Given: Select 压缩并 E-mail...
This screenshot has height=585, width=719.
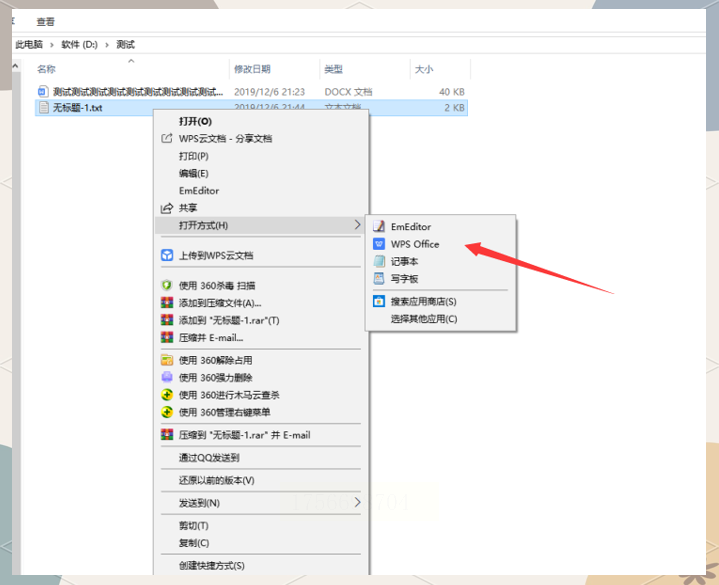Looking at the screenshot, I should [x=211, y=338].
